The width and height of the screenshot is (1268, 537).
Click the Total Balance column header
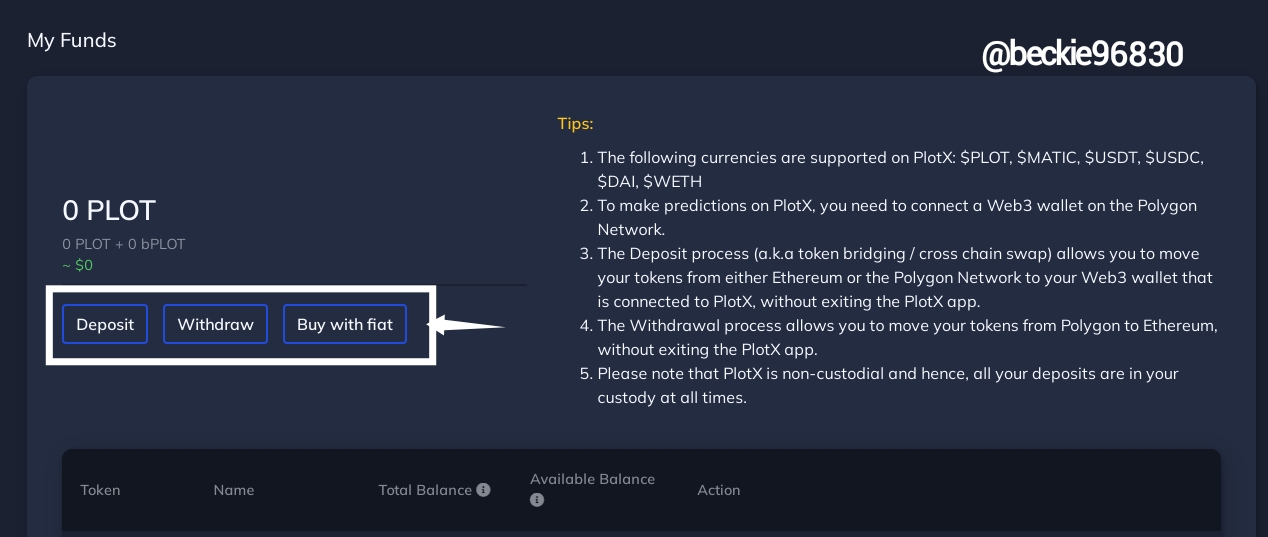(425, 490)
